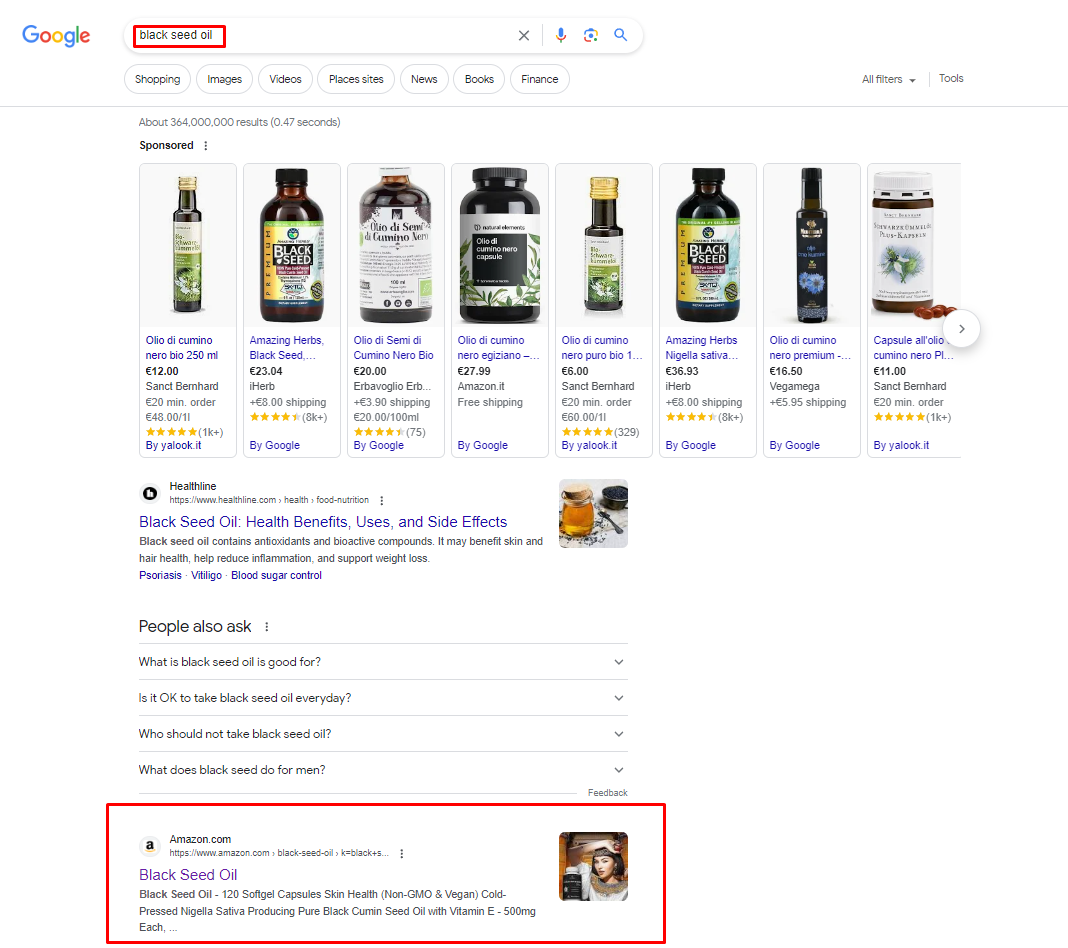The image size is (1068, 948).
Task: Open Amazing Herbs Black Seed €23.04 product
Action: click(x=286, y=347)
